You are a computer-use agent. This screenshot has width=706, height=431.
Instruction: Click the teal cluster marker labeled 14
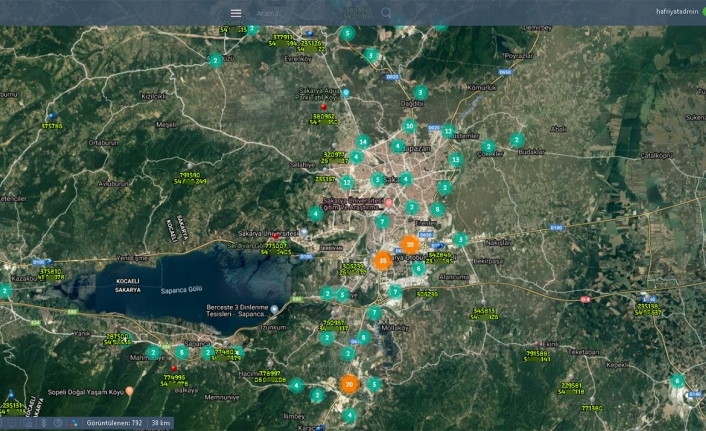(x=363, y=142)
